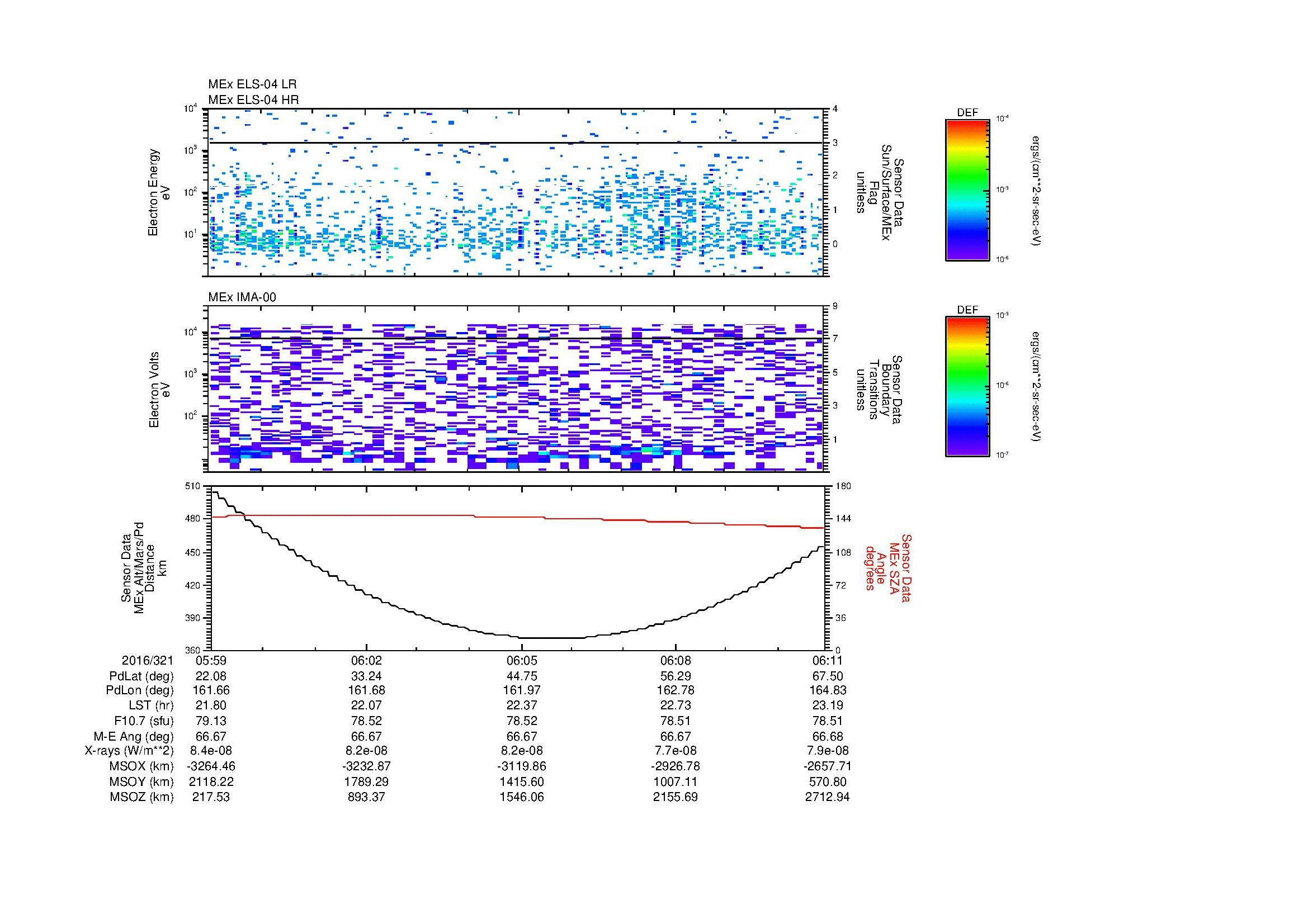1308x924 pixels.
Task: Click MSOZ value 2712.94
Action: tap(827, 798)
